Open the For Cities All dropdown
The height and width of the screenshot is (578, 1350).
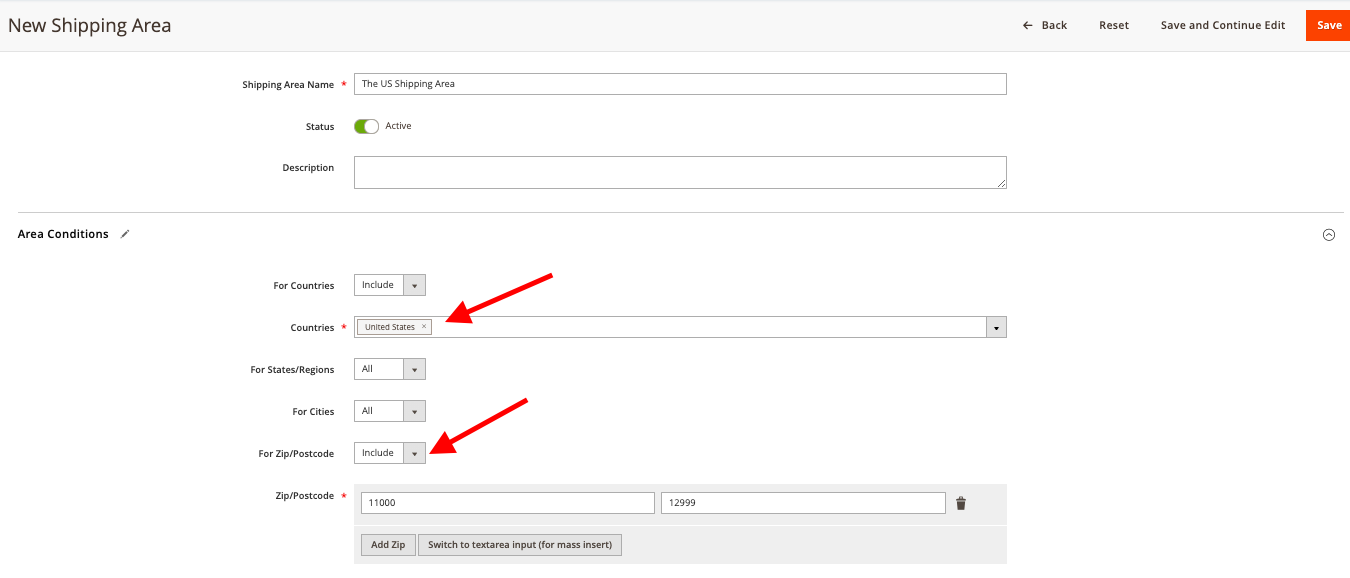[415, 410]
